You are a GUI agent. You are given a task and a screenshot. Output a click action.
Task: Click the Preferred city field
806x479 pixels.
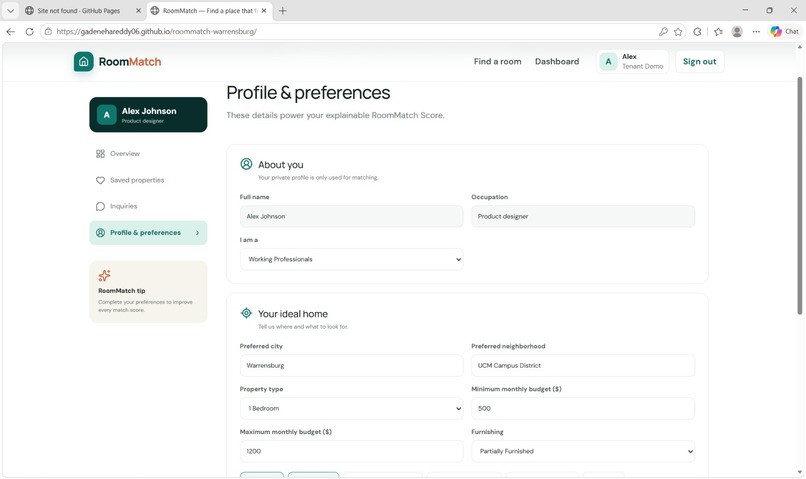pos(351,365)
